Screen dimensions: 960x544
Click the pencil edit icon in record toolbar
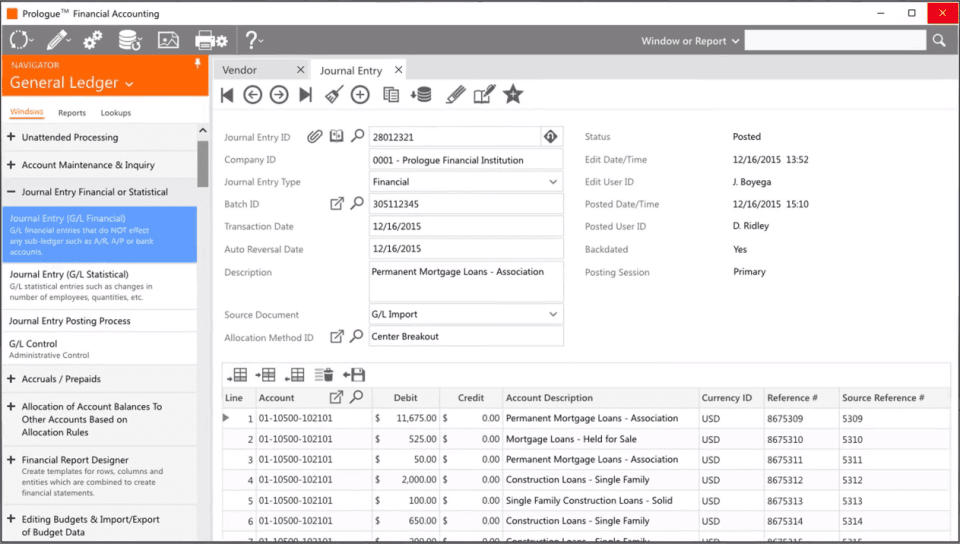click(x=456, y=95)
